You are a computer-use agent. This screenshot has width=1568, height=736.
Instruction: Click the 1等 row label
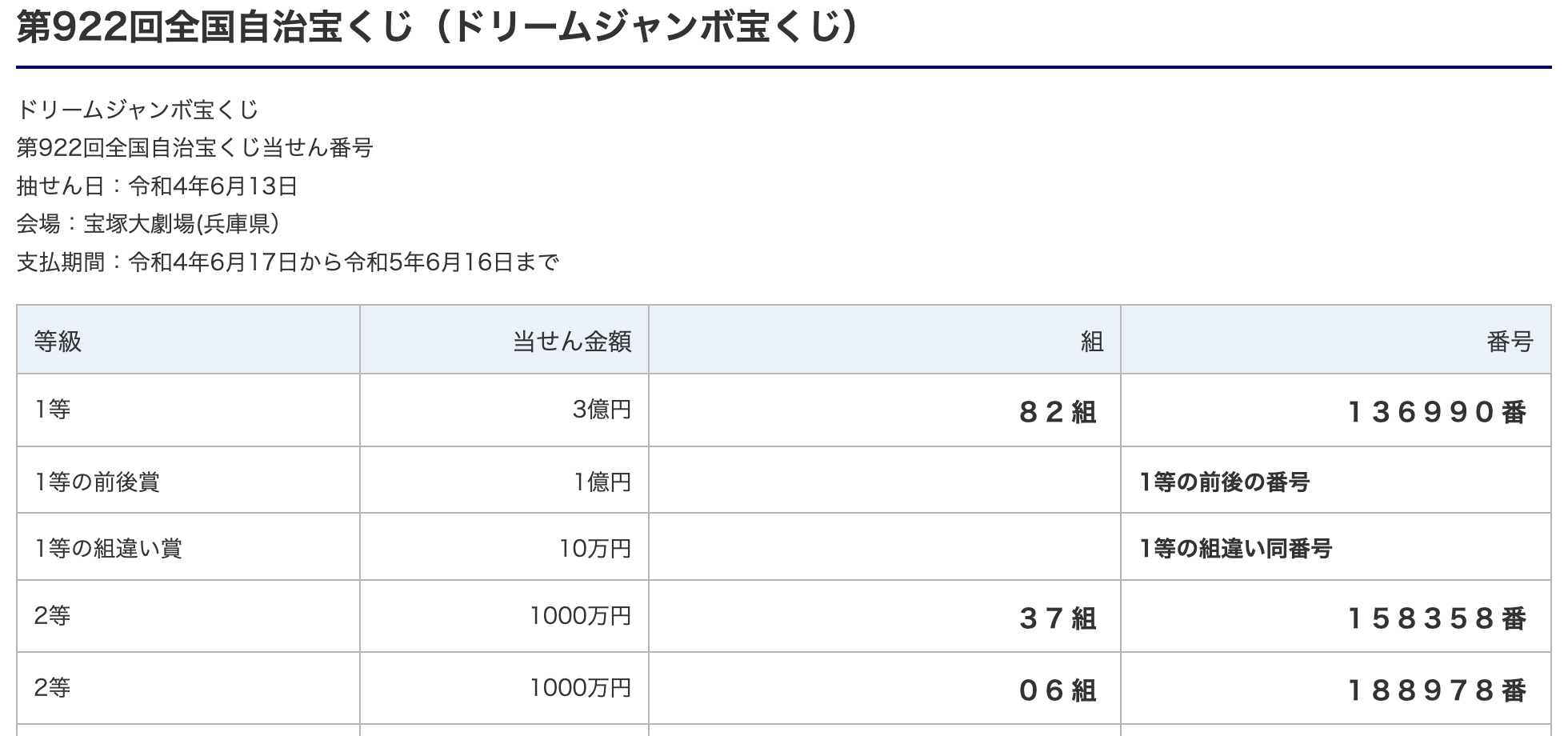52,410
